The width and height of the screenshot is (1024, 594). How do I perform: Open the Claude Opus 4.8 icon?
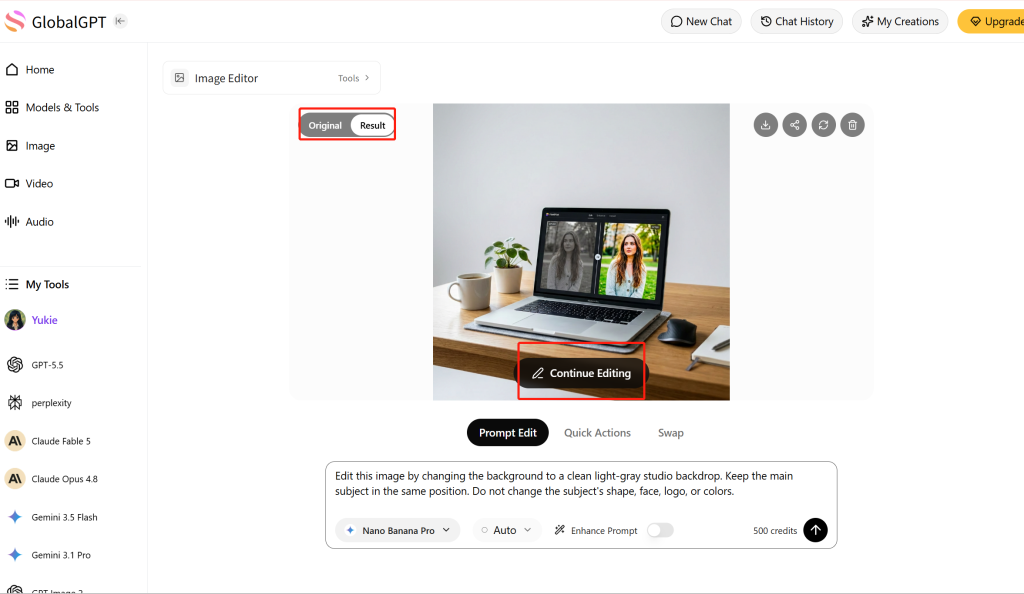coord(15,479)
